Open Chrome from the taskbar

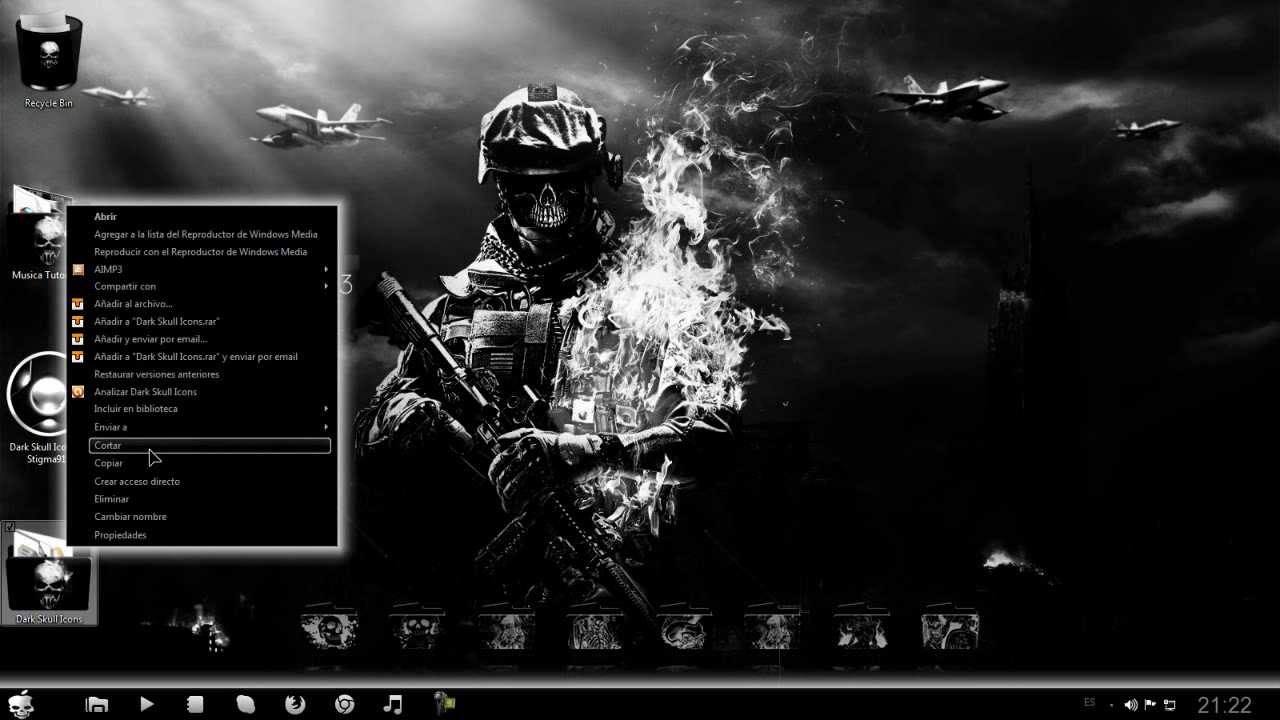coord(344,704)
